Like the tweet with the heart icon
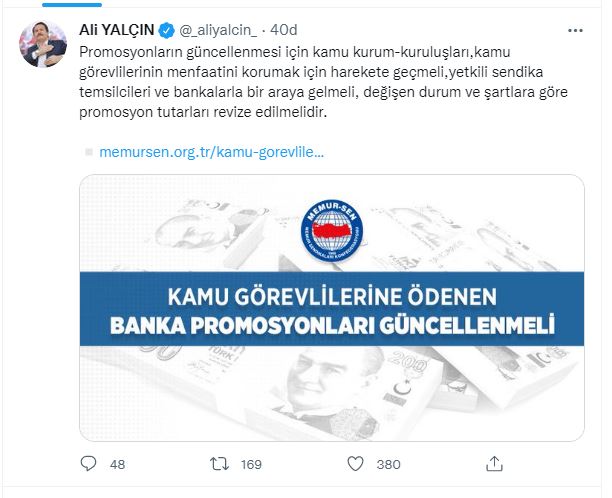Image resolution: width=612 pixels, height=498 pixels. (353, 464)
